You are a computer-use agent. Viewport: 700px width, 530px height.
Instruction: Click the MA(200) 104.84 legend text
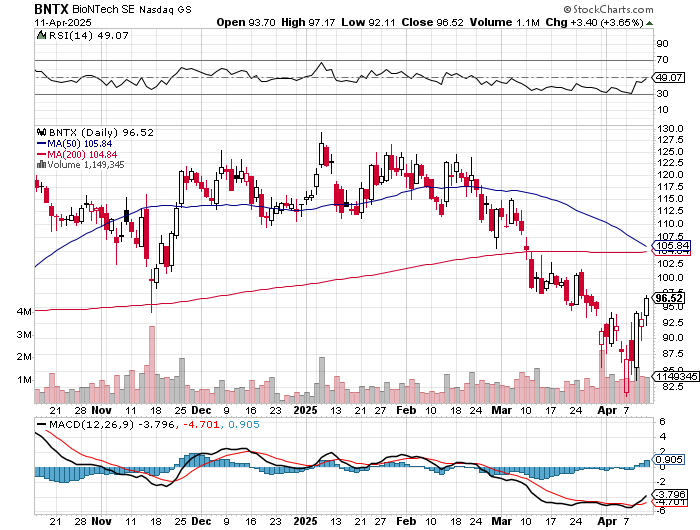point(82,154)
